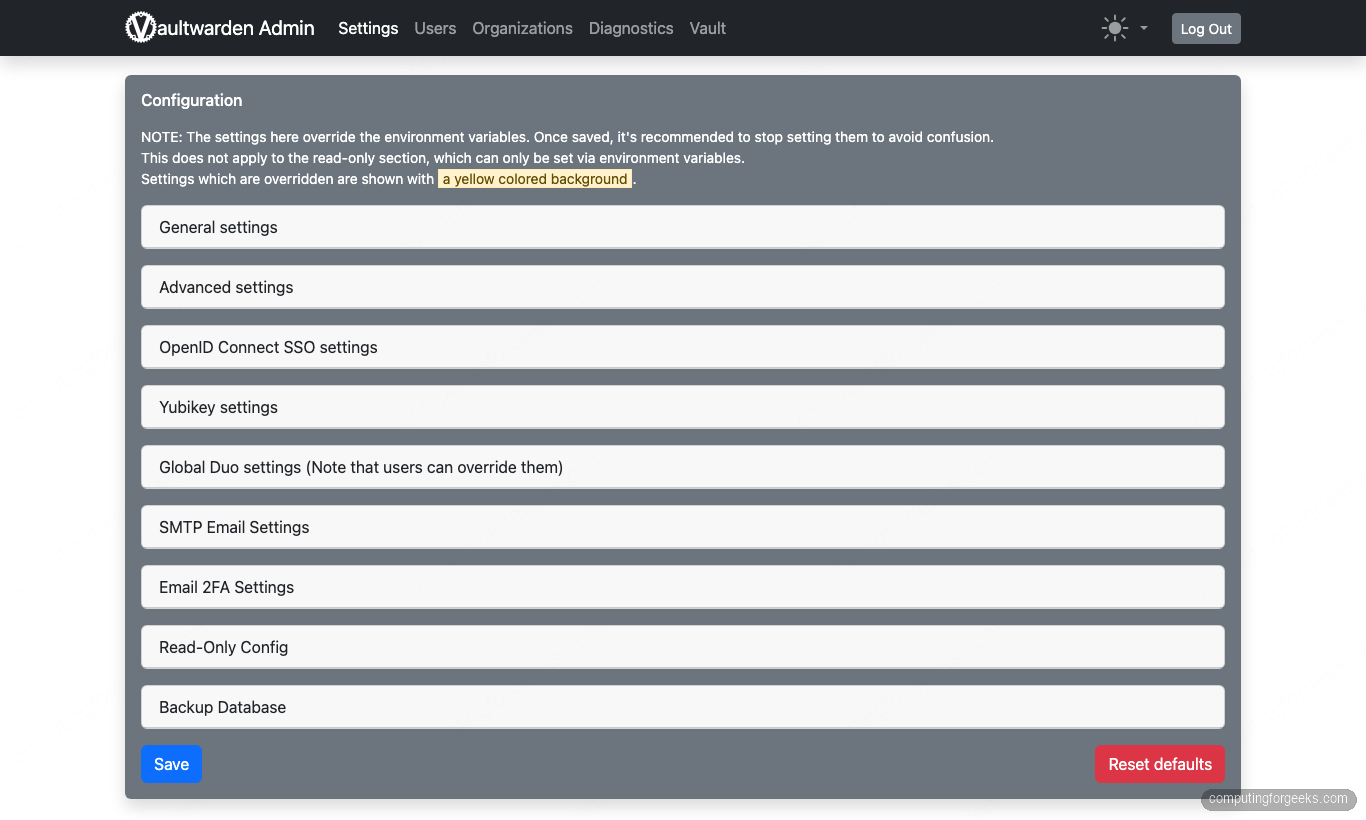Click the Reset defaults button
The height and width of the screenshot is (820, 1366).
click(x=1160, y=764)
